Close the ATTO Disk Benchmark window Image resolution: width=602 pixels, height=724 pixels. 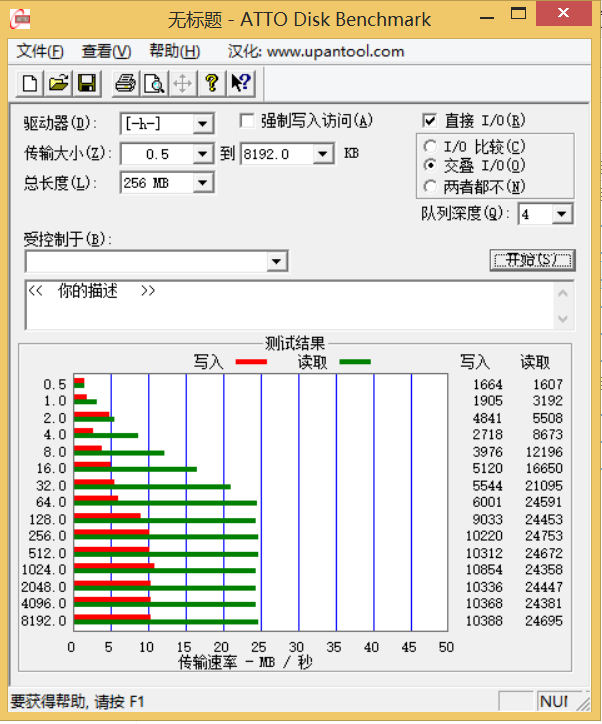click(x=563, y=13)
